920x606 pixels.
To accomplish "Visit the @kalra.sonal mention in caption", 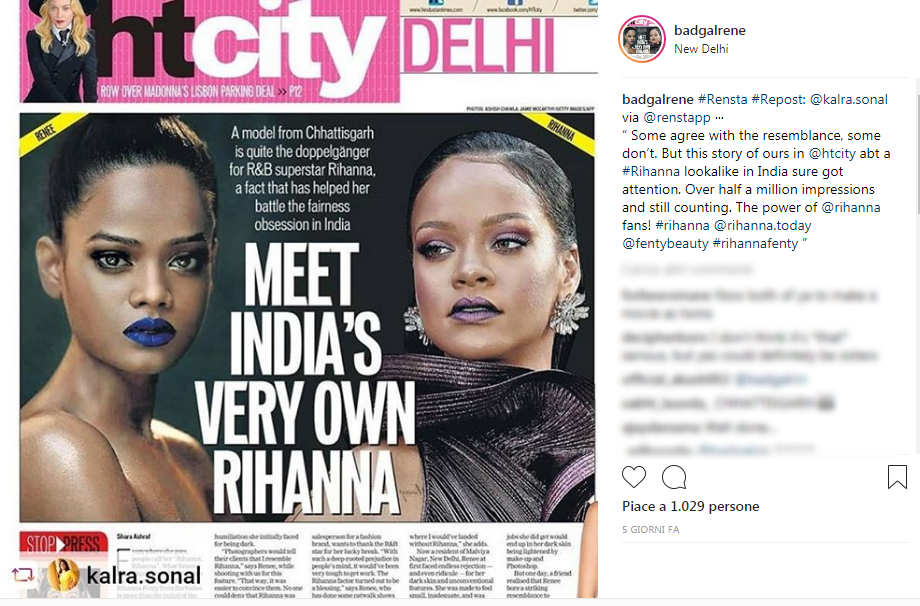I will tap(849, 100).
